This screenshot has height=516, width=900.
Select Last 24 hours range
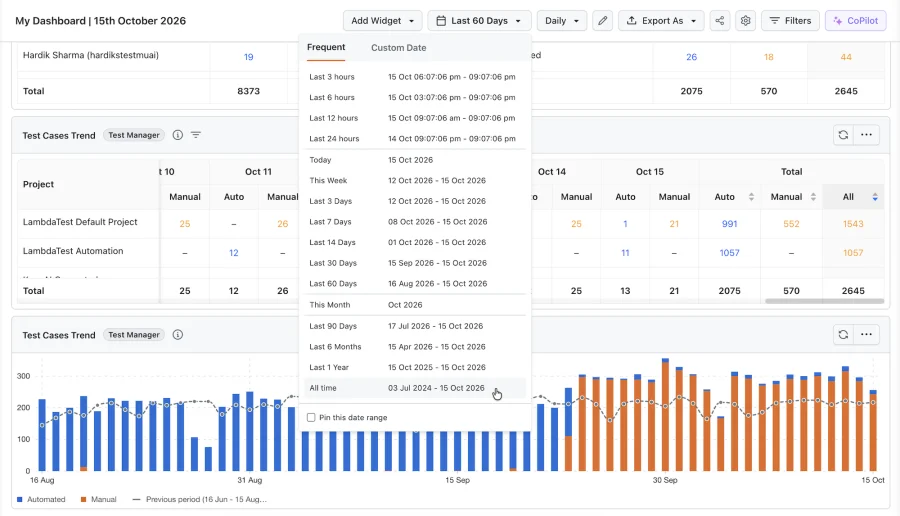pyautogui.click(x=414, y=139)
